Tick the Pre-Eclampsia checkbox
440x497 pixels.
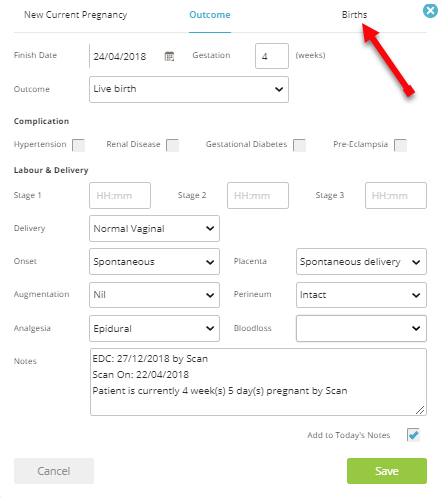400,145
